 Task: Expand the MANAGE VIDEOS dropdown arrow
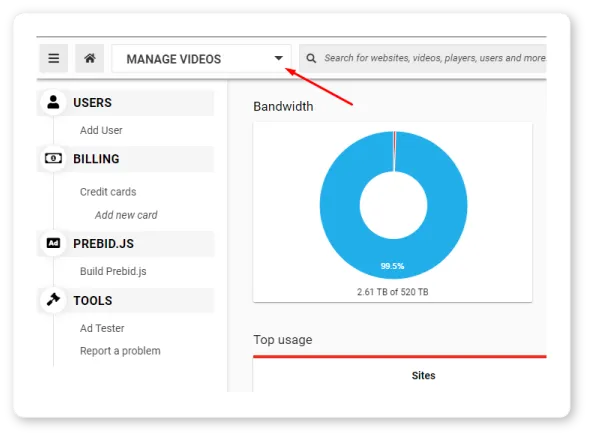[278, 58]
